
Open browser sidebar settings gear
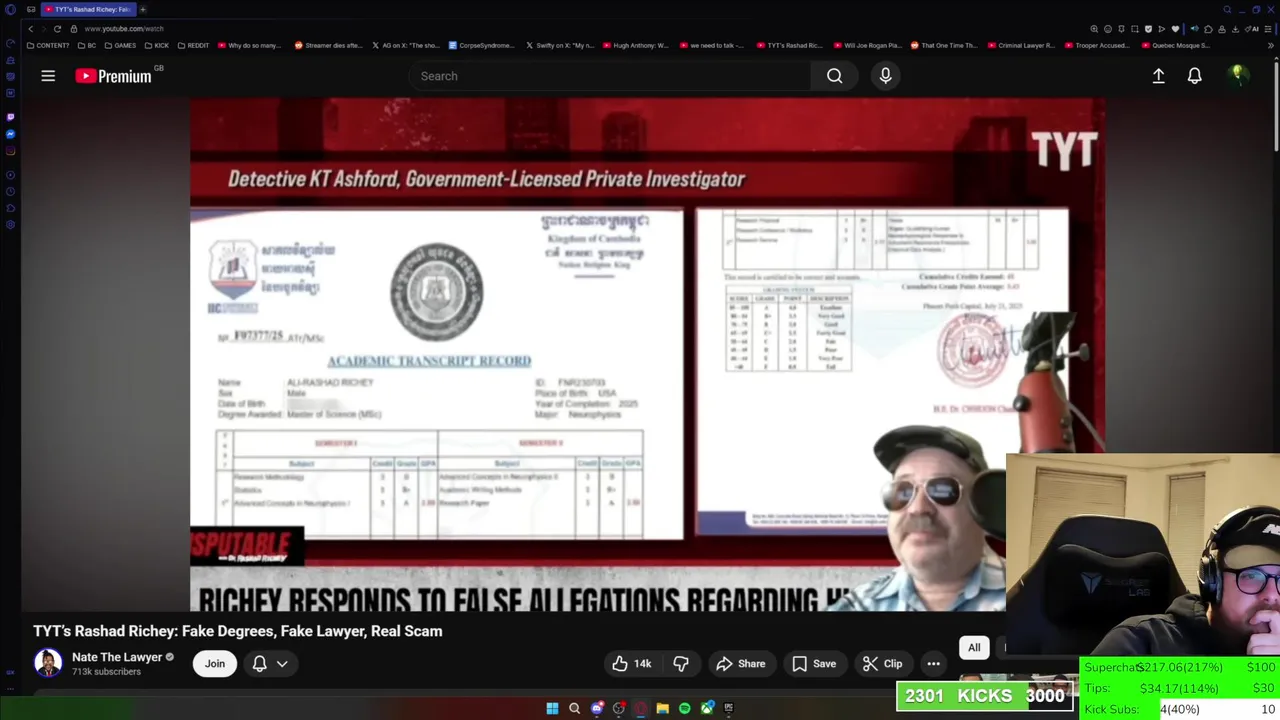tap(10, 225)
